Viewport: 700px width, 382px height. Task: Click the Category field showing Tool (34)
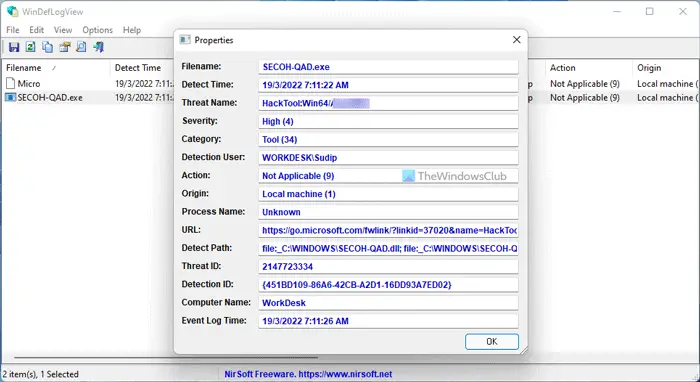click(388, 140)
